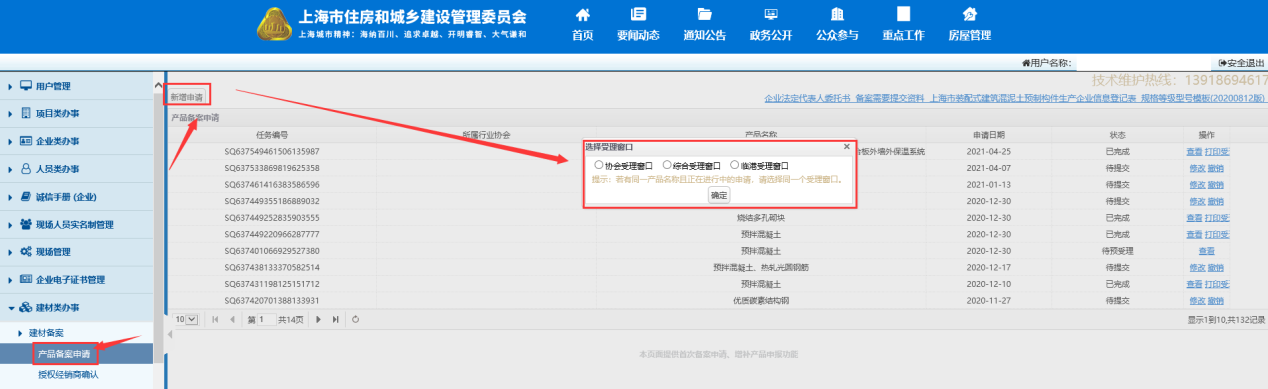Click the 状态 column header
This screenshot has width=1268, height=389.
tap(1117, 134)
